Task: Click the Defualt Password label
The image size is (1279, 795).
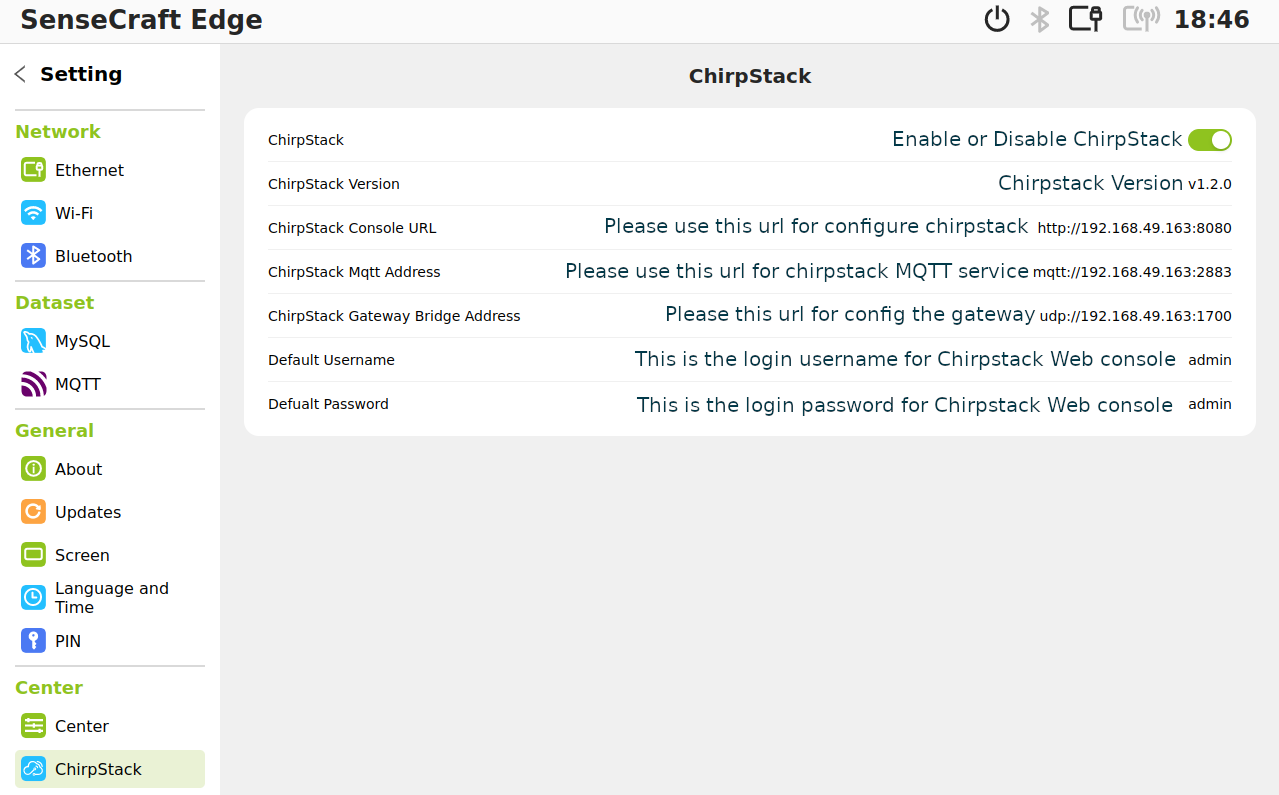Action: click(328, 404)
